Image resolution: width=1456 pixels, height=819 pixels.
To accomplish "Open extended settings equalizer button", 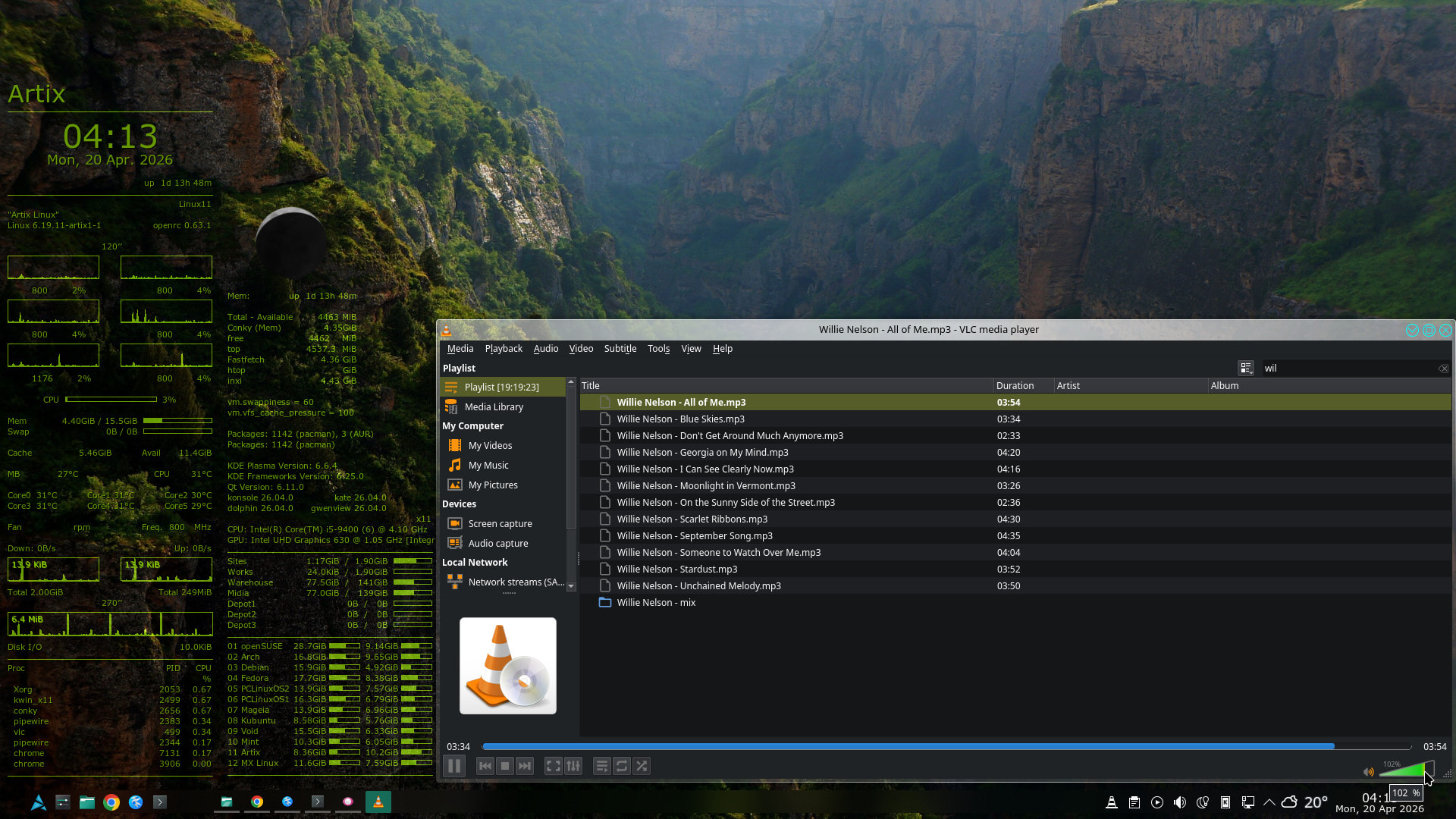I will 573,766.
